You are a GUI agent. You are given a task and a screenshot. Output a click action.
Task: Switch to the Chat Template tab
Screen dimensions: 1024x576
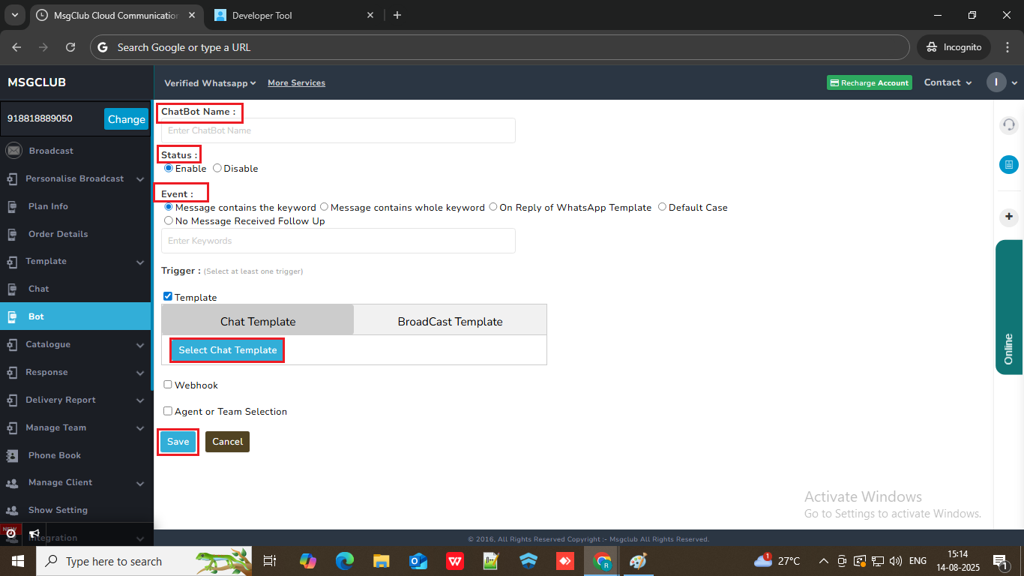257,321
